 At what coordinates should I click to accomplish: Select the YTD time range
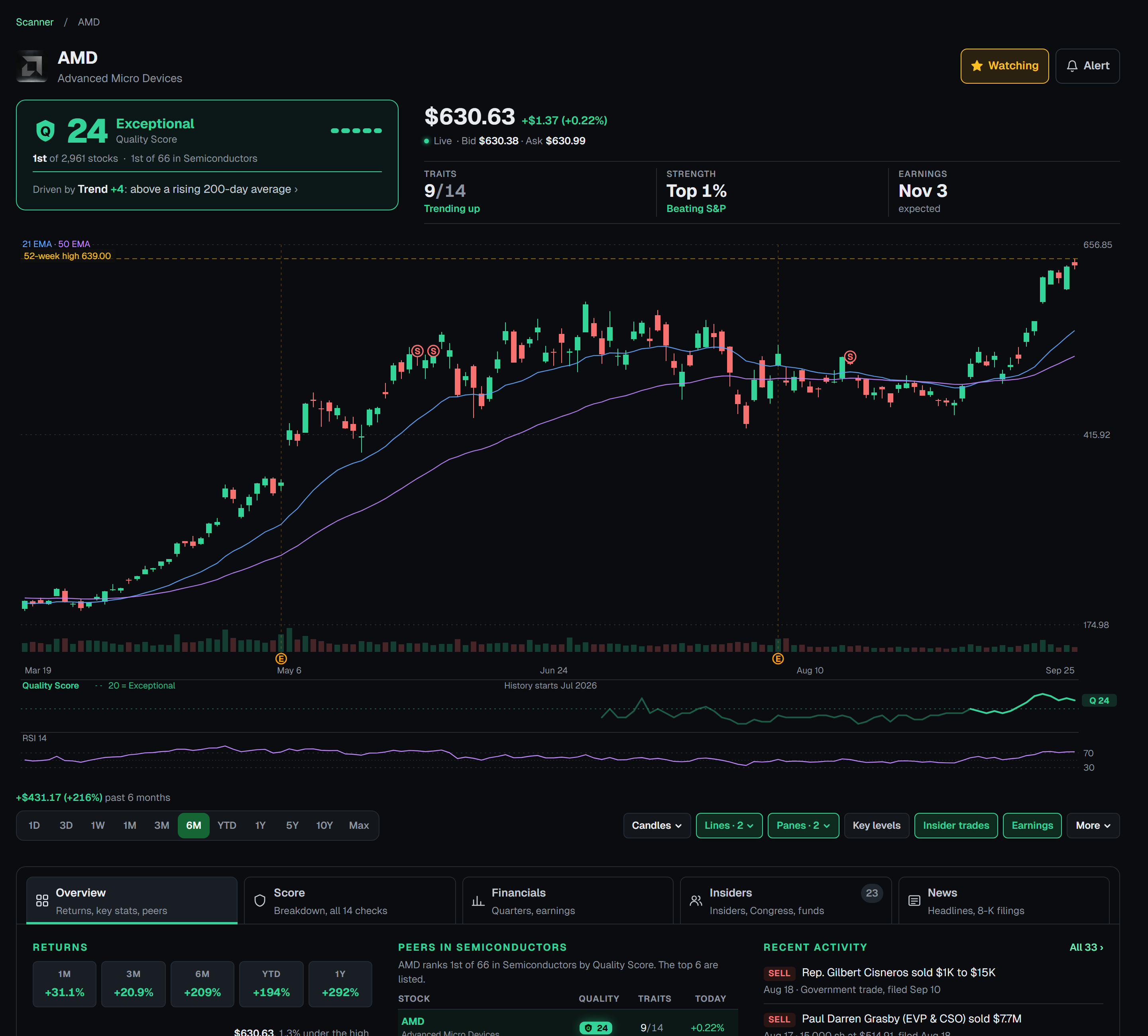[227, 825]
